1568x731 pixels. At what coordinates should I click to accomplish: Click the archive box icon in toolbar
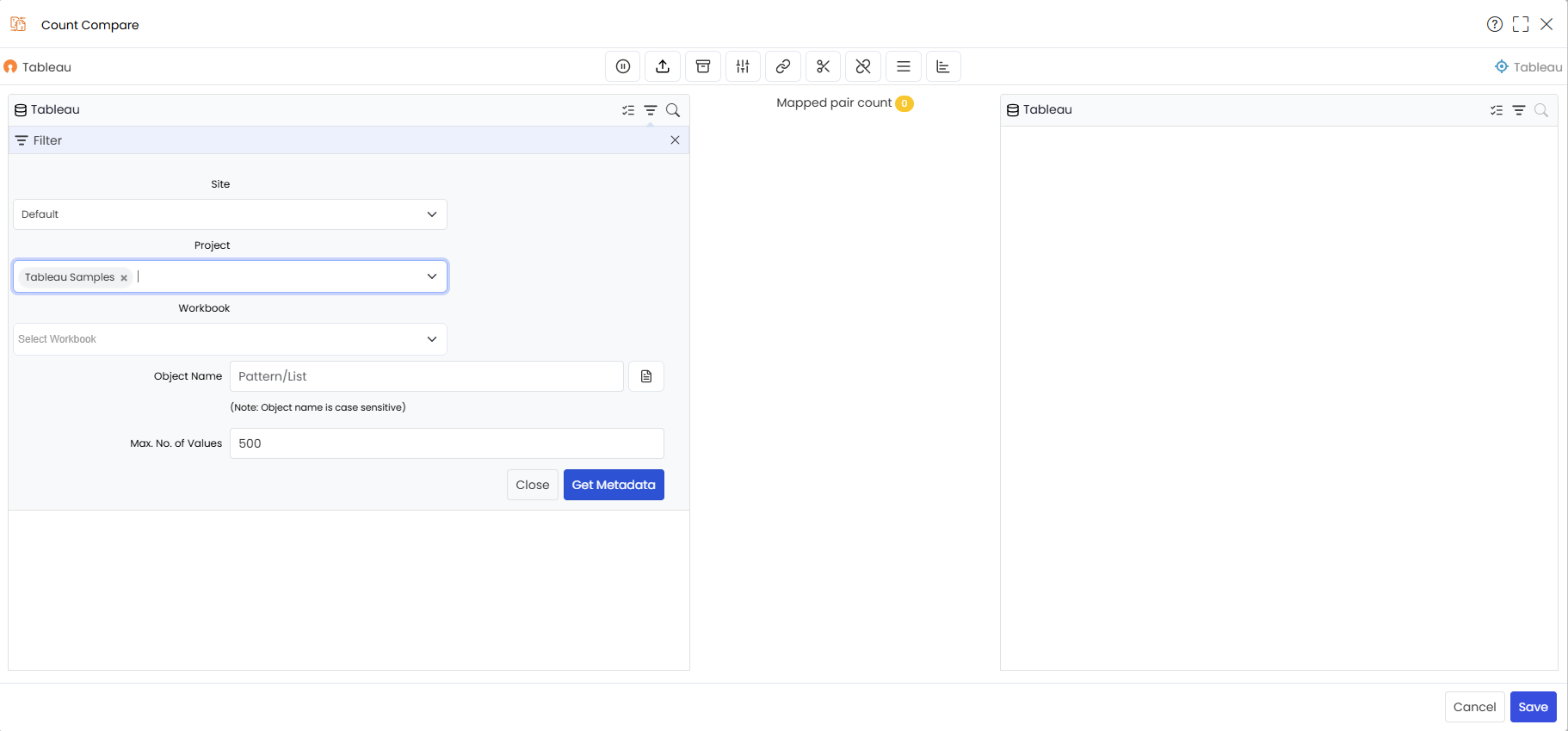click(703, 66)
